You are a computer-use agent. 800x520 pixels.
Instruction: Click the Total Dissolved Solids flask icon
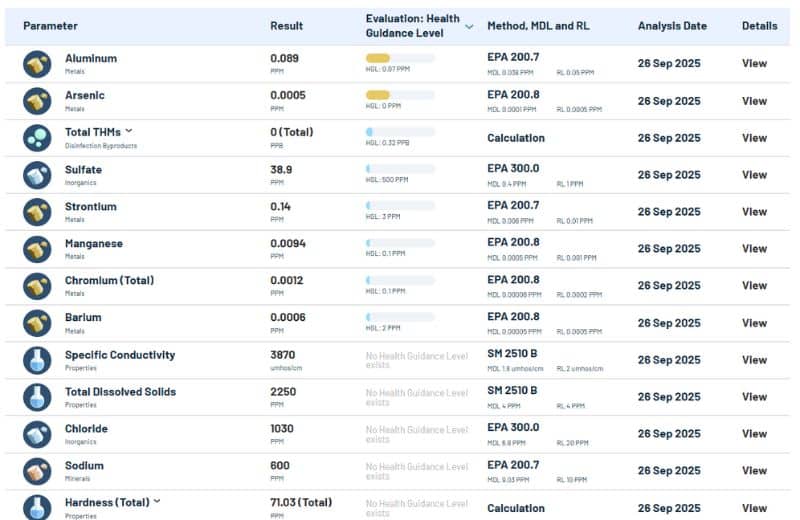tap(37, 397)
